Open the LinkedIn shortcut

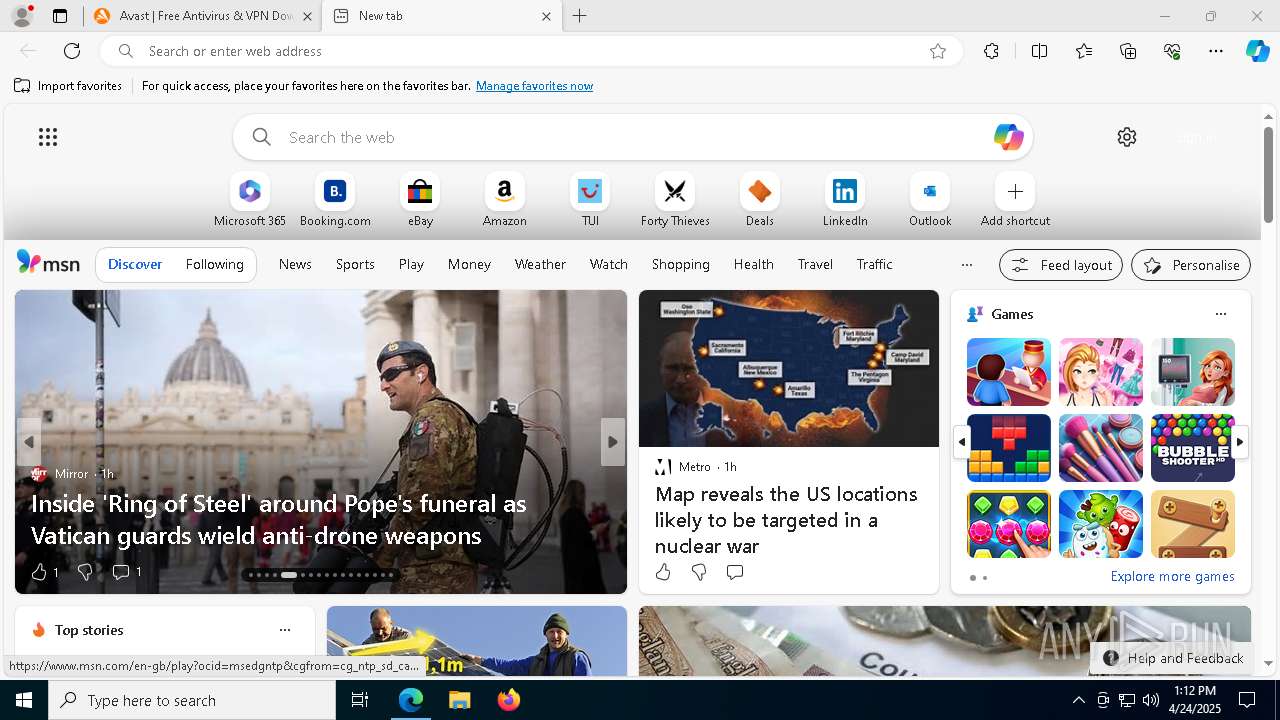tap(845, 200)
